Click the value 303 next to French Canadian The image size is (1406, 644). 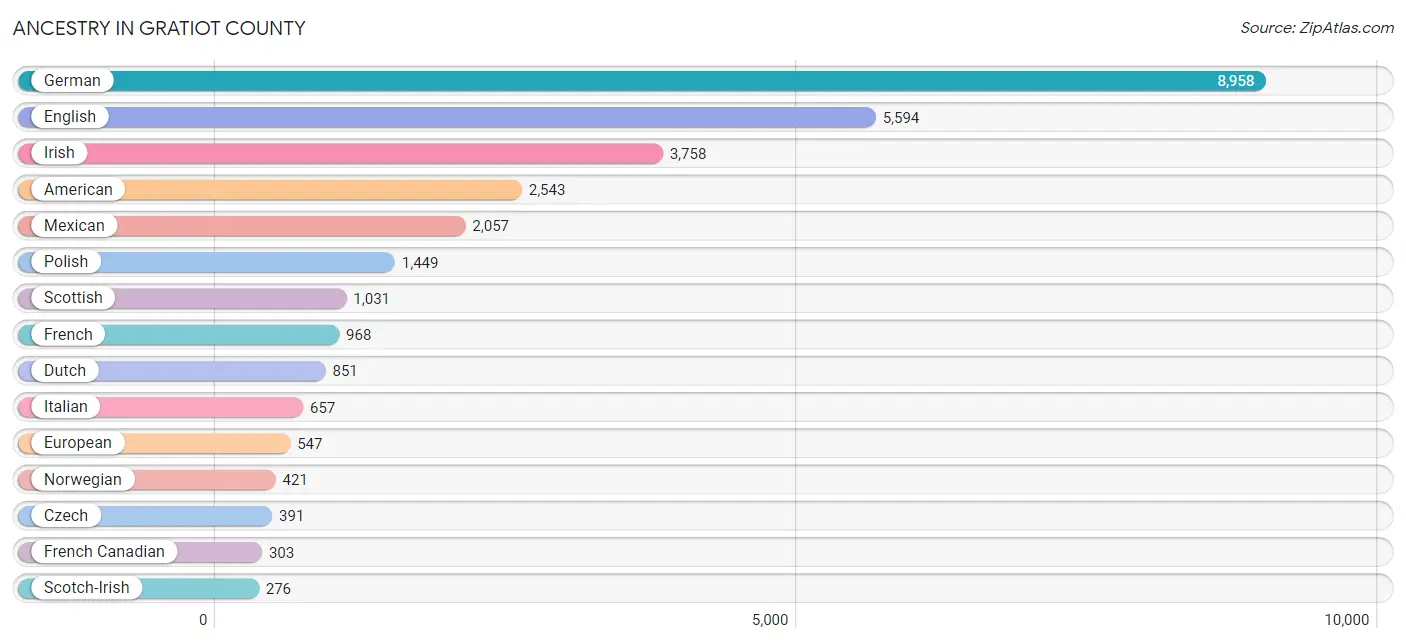(282, 553)
